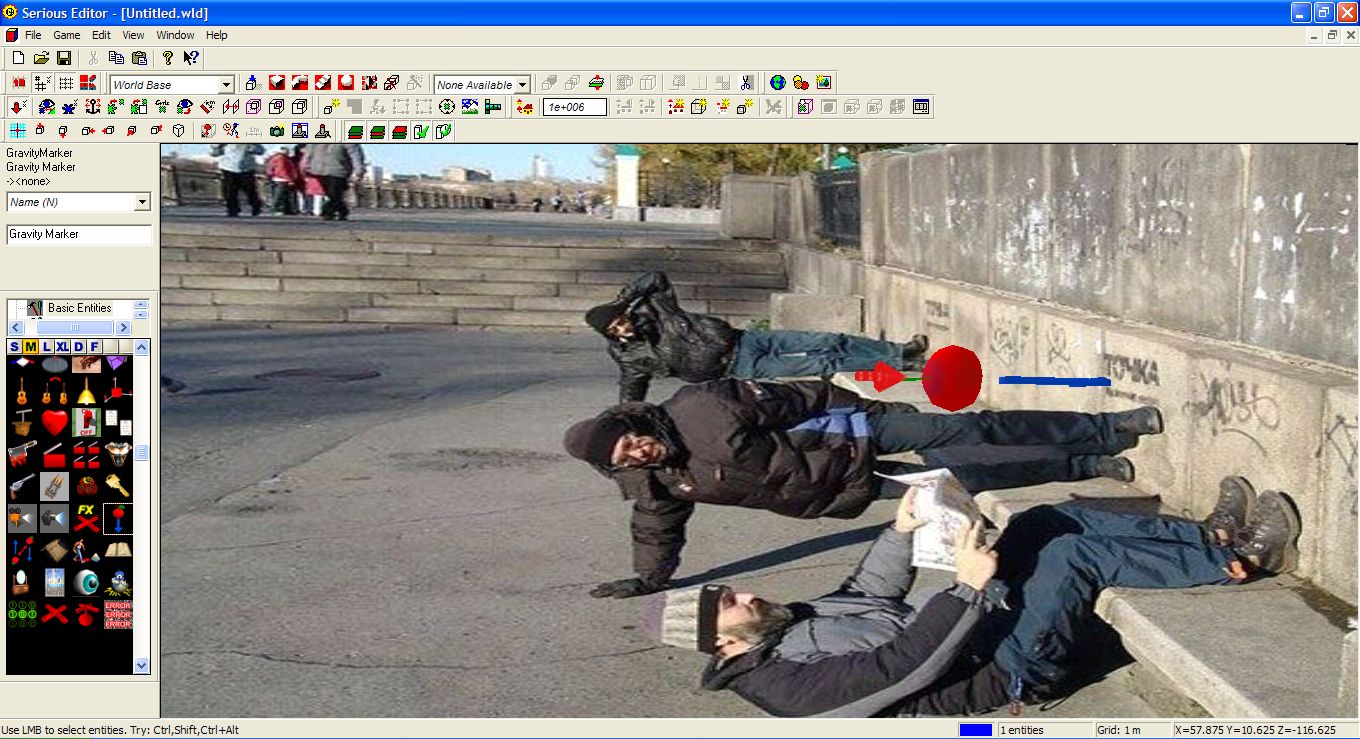Toggle the D view button in the browser
Viewport: 1360px width, 739px height.
pyautogui.click(x=79, y=347)
